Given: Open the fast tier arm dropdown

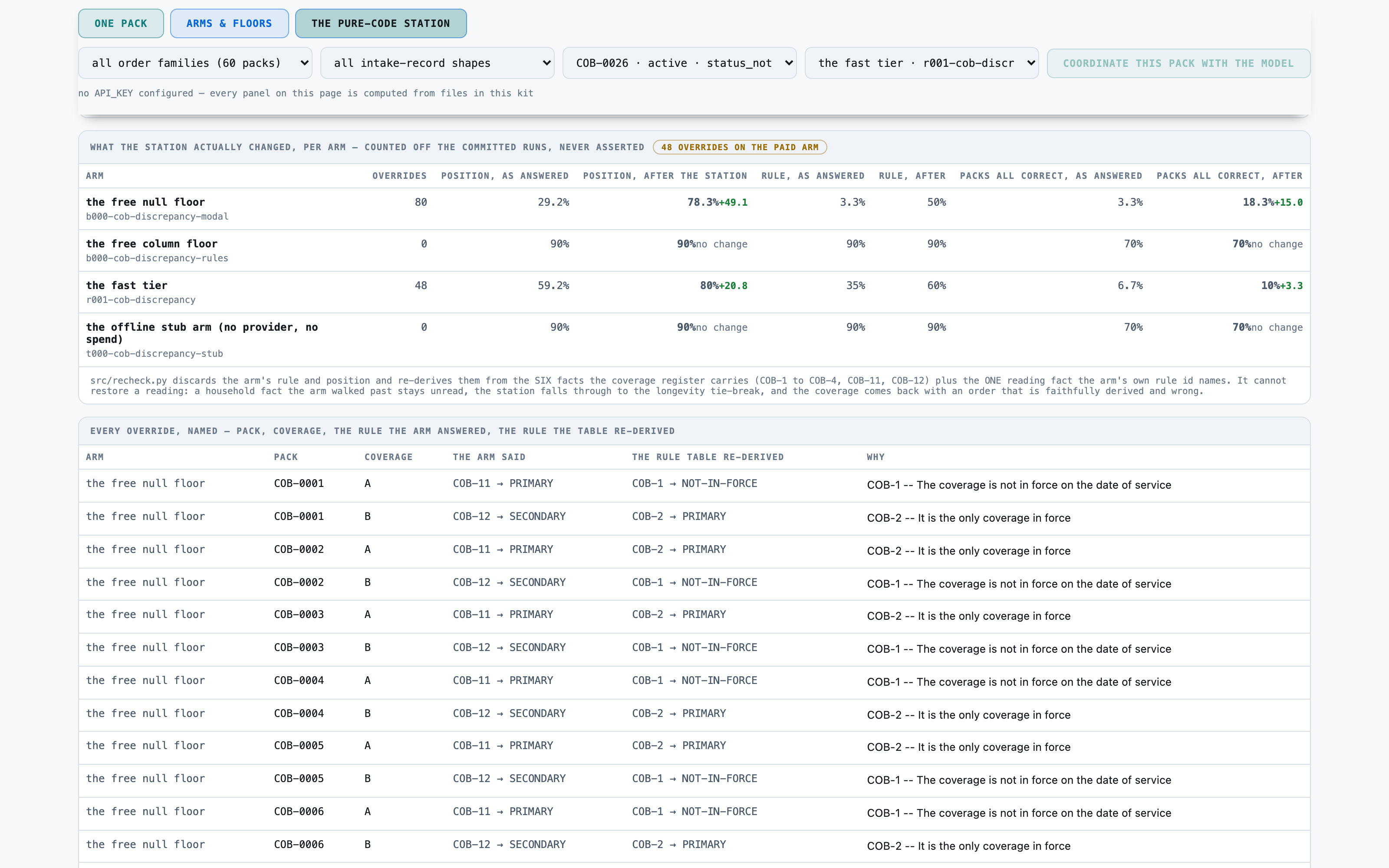Looking at the screenshot, I should tap(922, 63).
